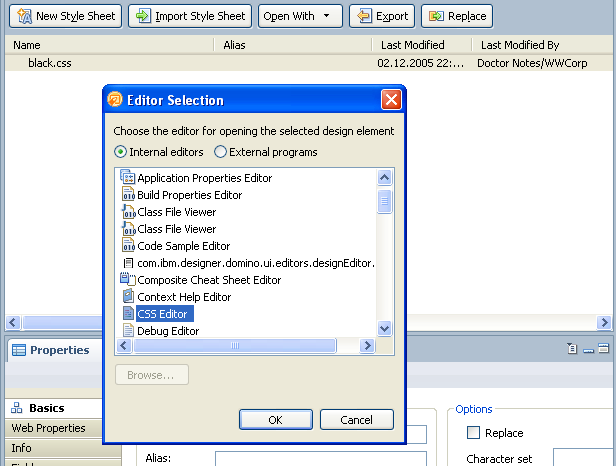Click the New Style Sheet button

click(x=63, y=16)
